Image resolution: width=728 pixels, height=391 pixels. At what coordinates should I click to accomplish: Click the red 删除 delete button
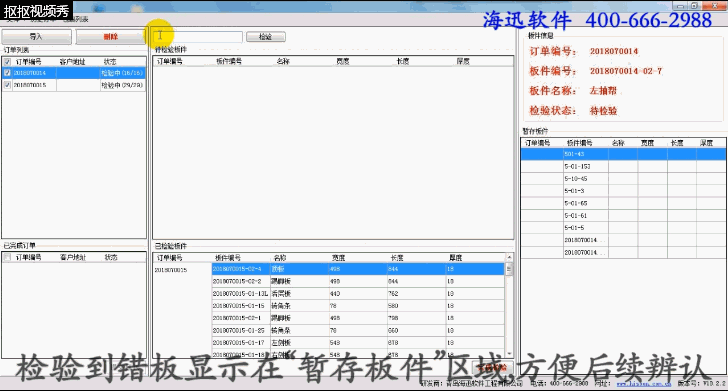pyautogui.click(x=110, y=36)
